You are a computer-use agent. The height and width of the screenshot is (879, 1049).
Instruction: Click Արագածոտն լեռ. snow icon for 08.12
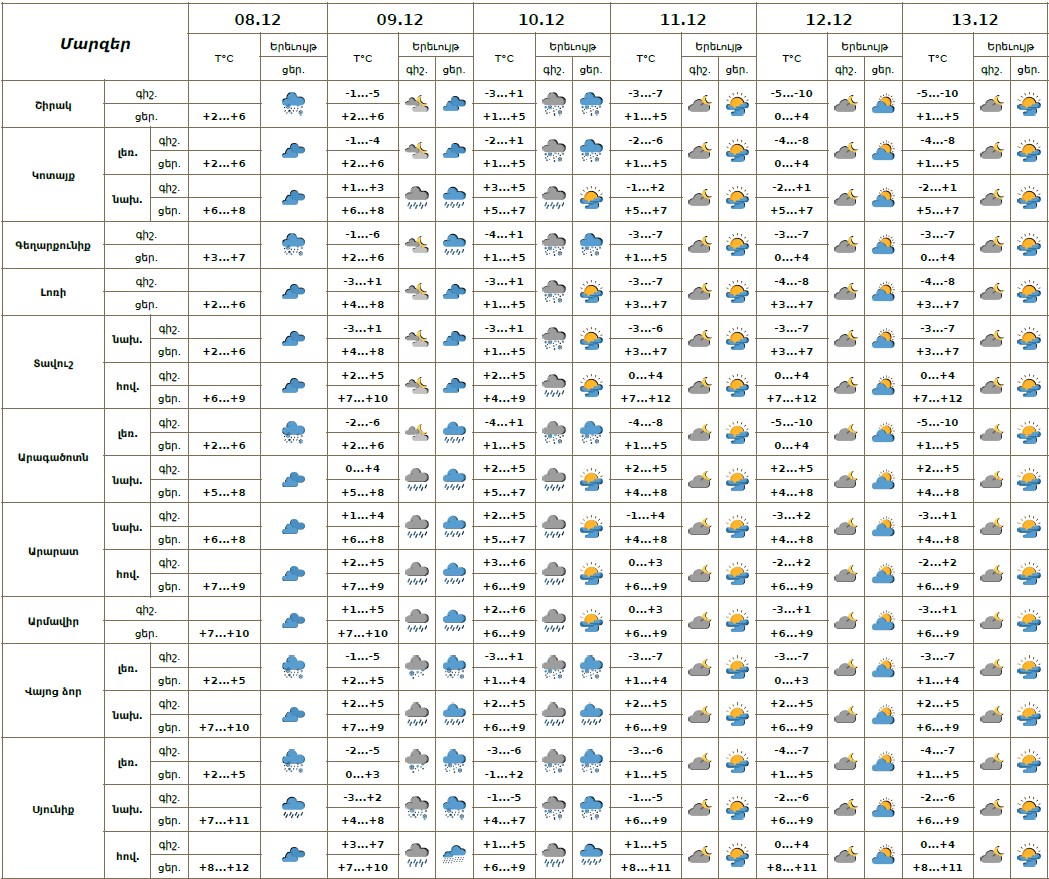[x=293, y=432]
